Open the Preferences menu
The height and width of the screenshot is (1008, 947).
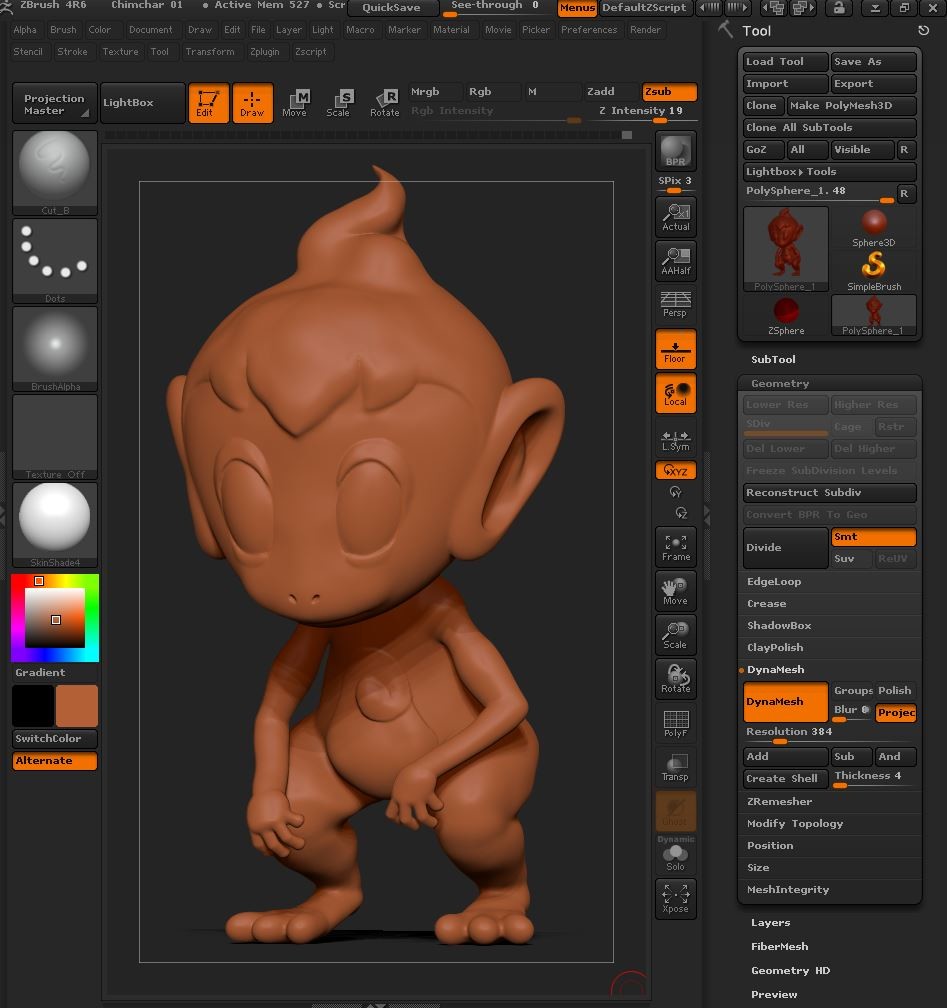pos(589,30)
